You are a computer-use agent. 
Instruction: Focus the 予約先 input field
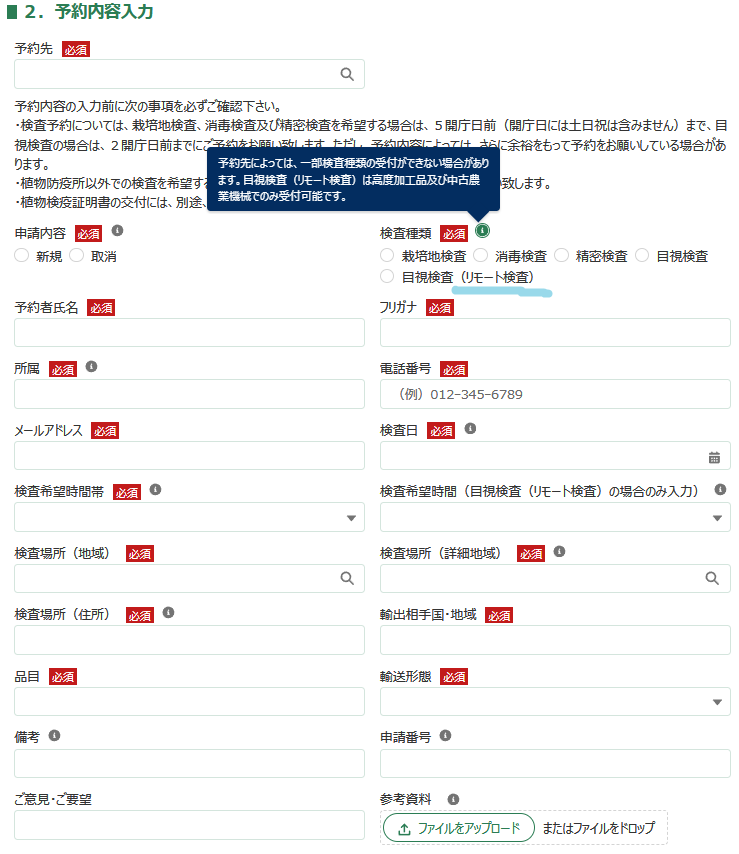click(x=189, y=74)
